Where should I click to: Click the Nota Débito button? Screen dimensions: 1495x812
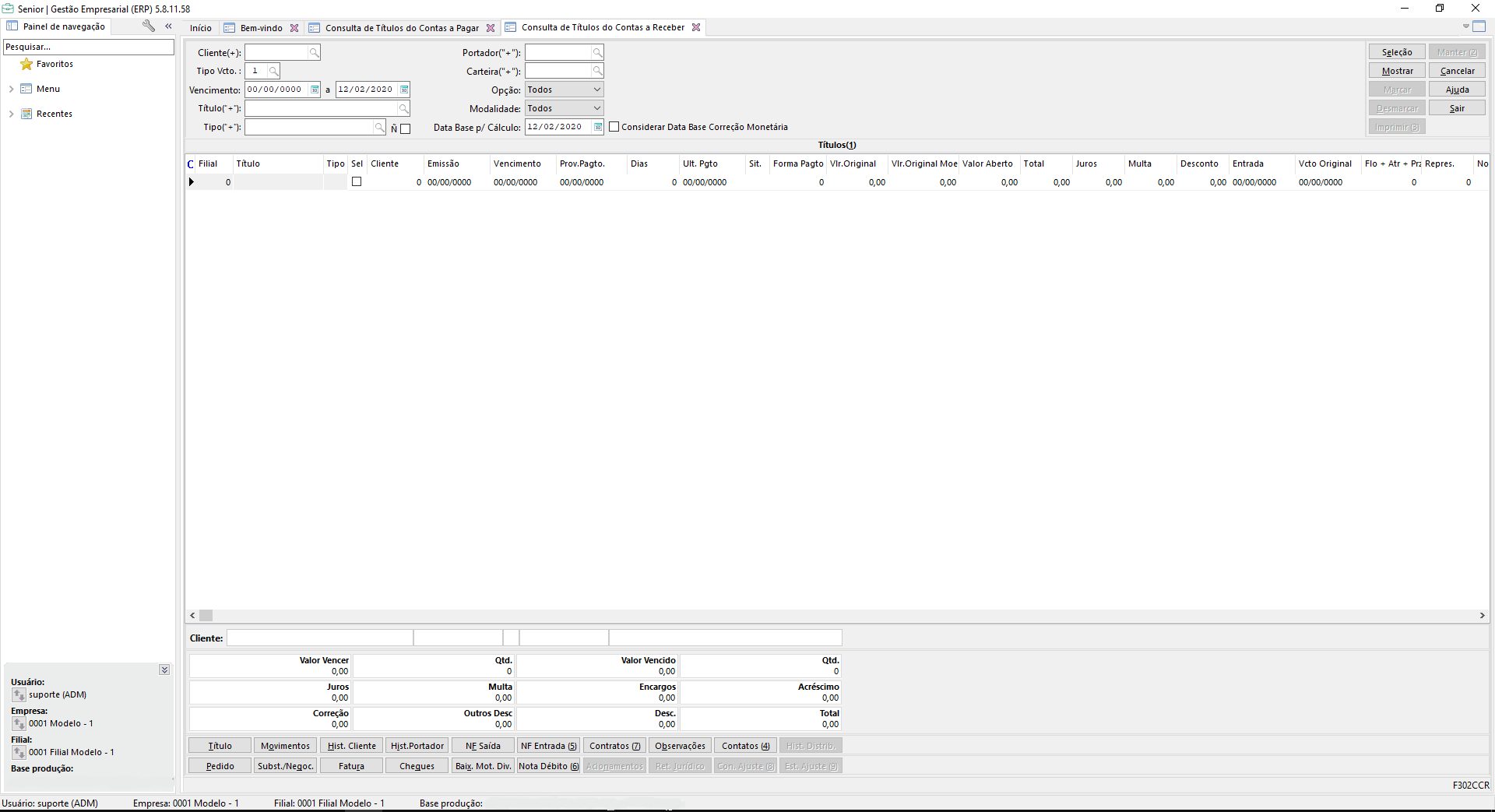coord(548,766)
